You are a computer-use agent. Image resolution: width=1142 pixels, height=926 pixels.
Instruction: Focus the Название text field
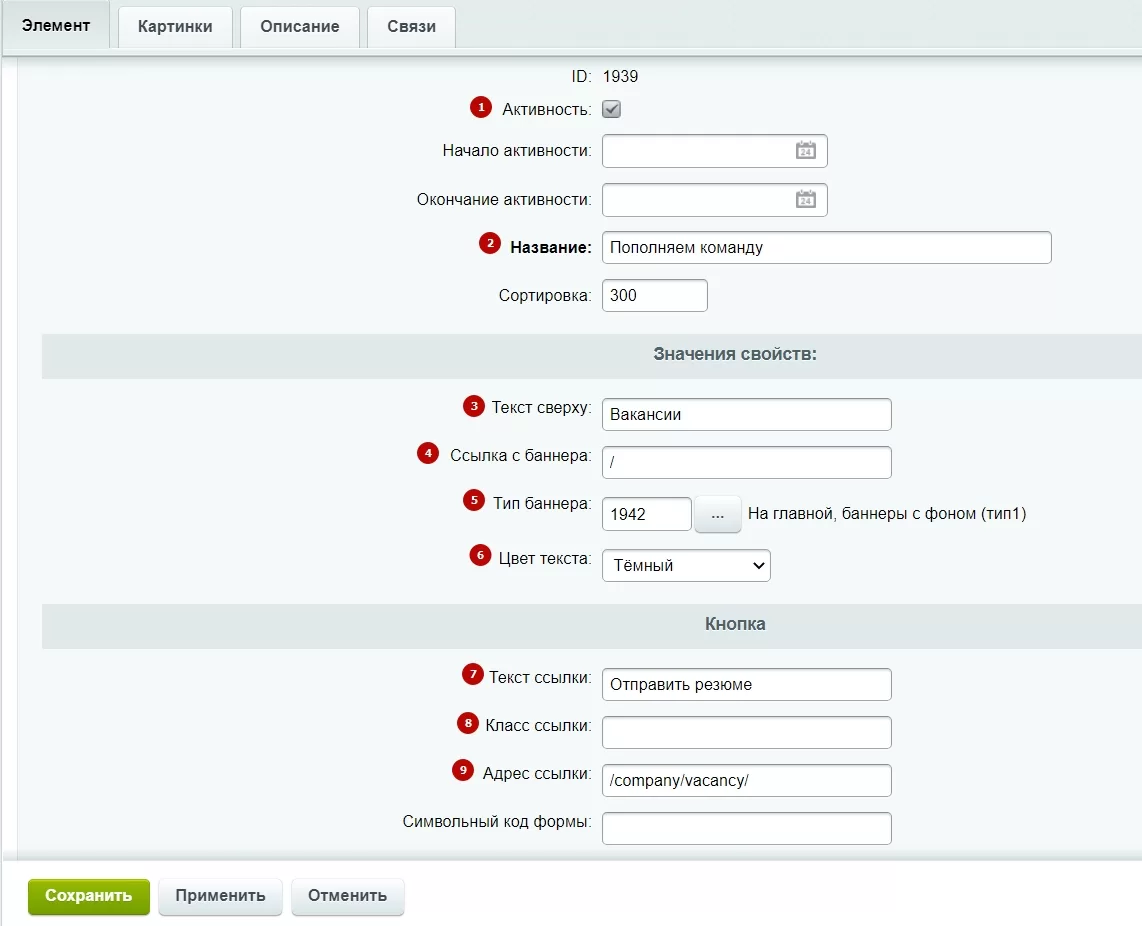(827, 248)
